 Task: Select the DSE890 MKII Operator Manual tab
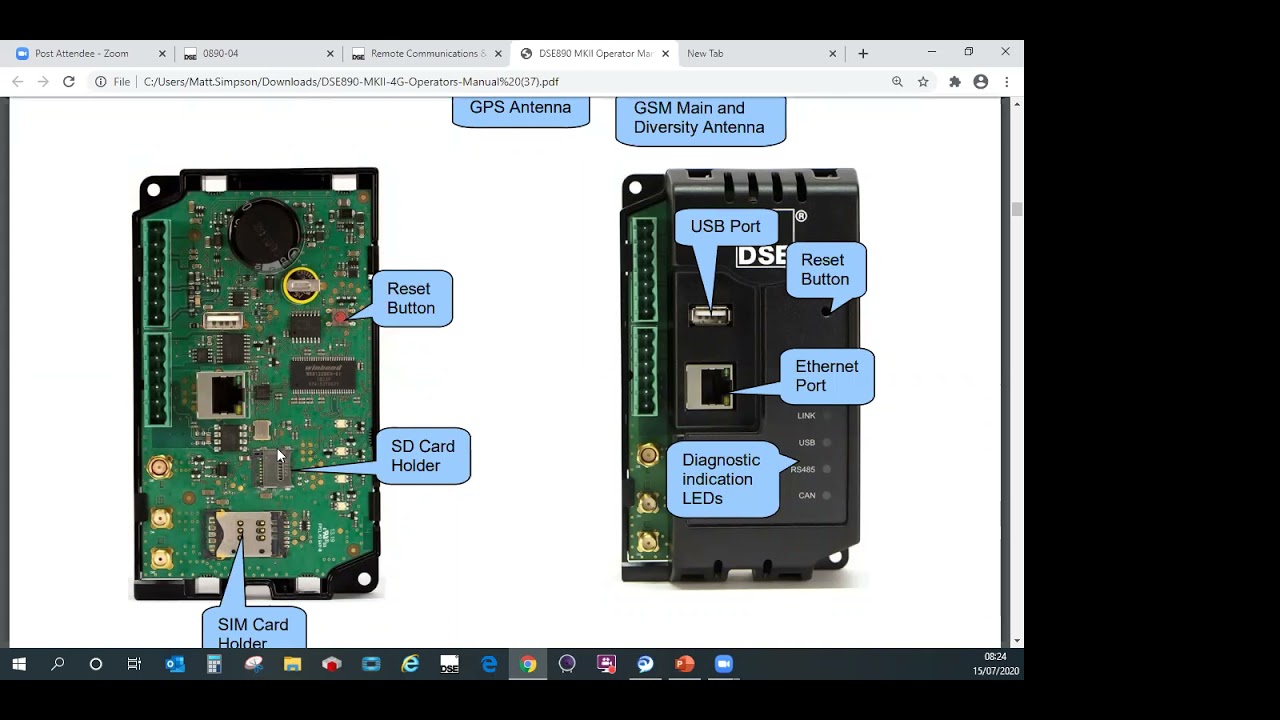[595, 54]
